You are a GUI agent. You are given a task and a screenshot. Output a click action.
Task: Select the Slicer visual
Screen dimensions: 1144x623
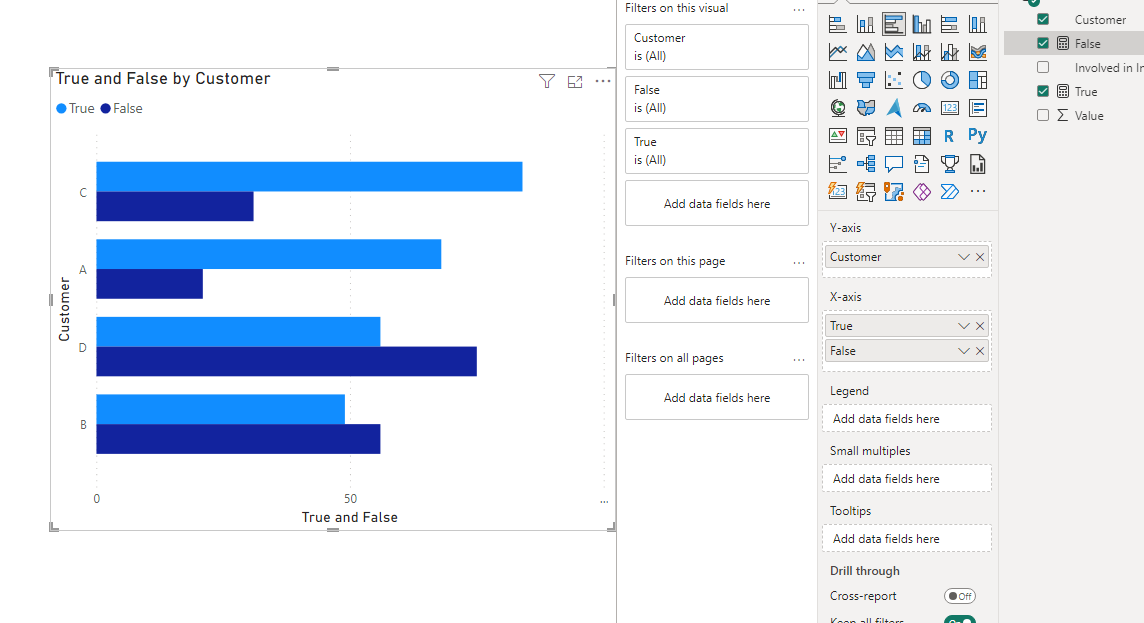[865, 136]
